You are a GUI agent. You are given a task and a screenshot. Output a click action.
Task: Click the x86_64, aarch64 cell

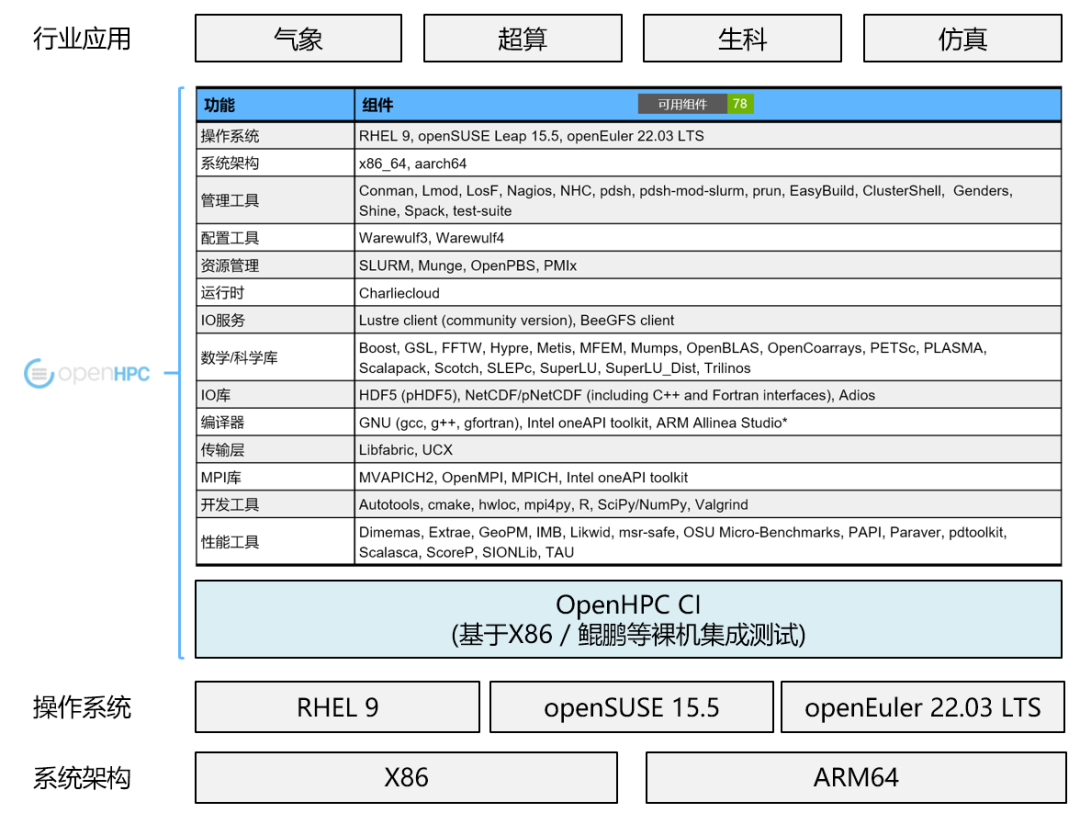[708, 163]
